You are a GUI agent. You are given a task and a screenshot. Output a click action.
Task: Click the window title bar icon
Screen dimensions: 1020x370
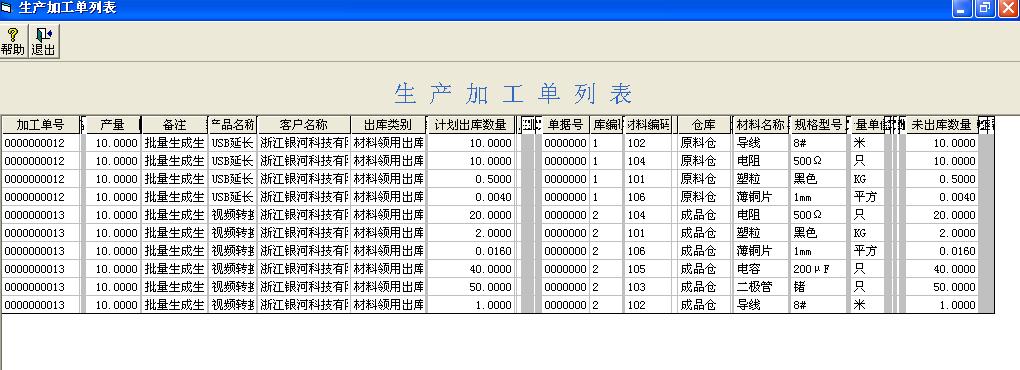(x=7, y=8)
